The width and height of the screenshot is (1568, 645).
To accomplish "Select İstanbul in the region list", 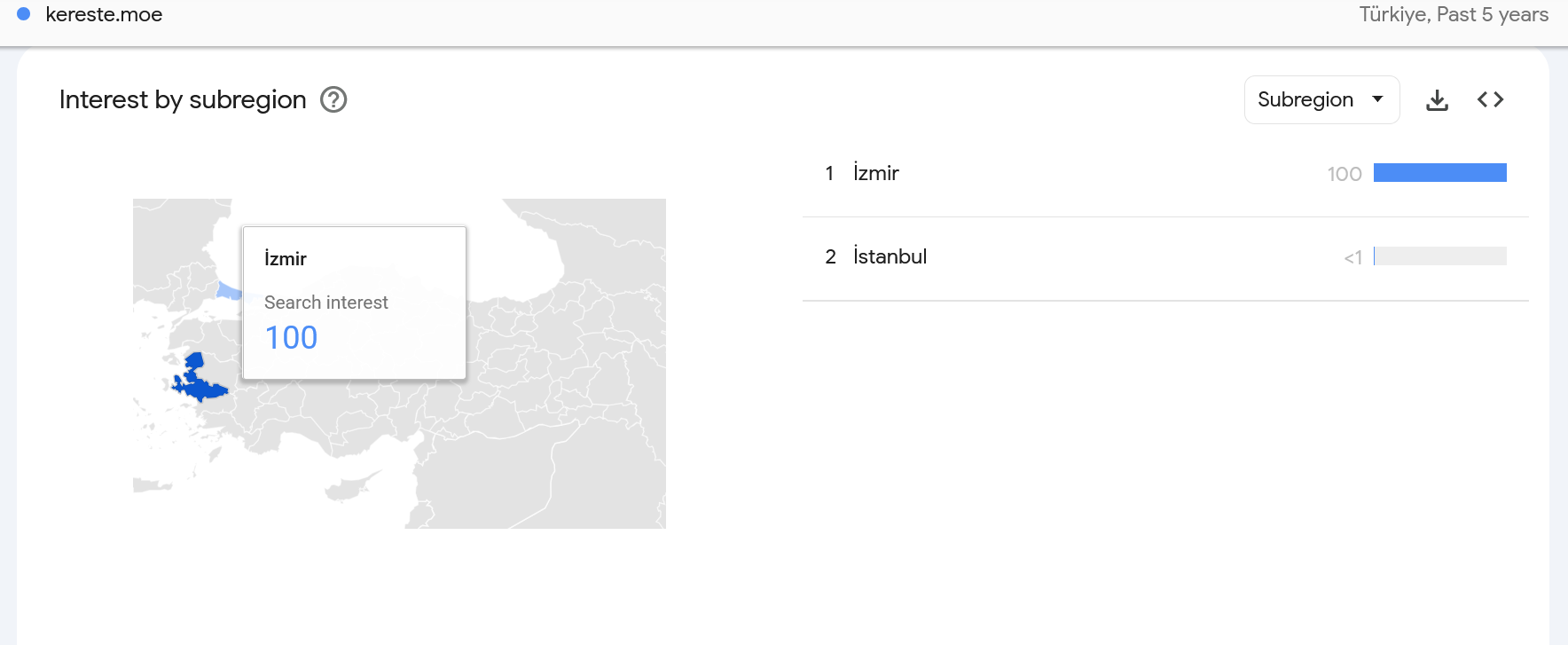I will pyautogui.click(x=890, y=256).
